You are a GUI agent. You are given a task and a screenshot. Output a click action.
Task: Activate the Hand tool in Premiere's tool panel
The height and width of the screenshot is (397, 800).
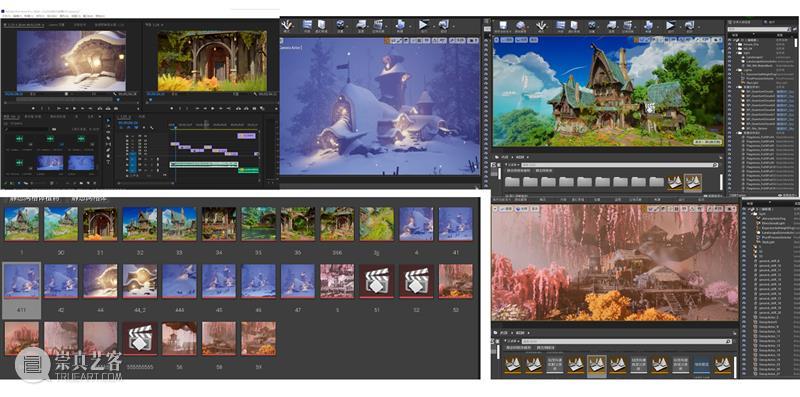click(108, 156)
